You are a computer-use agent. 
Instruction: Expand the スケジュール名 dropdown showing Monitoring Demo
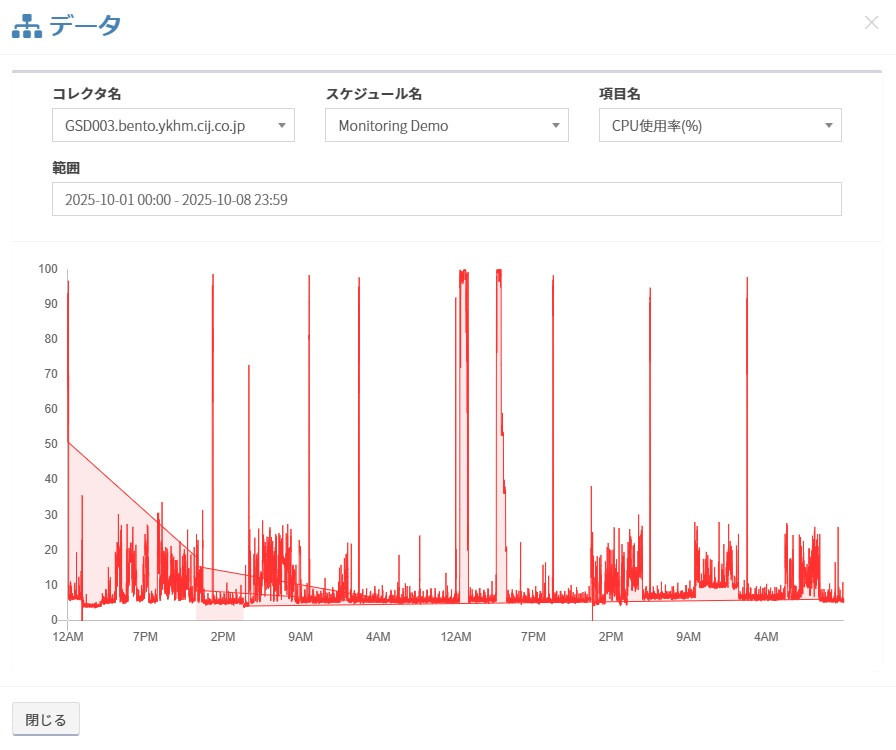point(446,126)
